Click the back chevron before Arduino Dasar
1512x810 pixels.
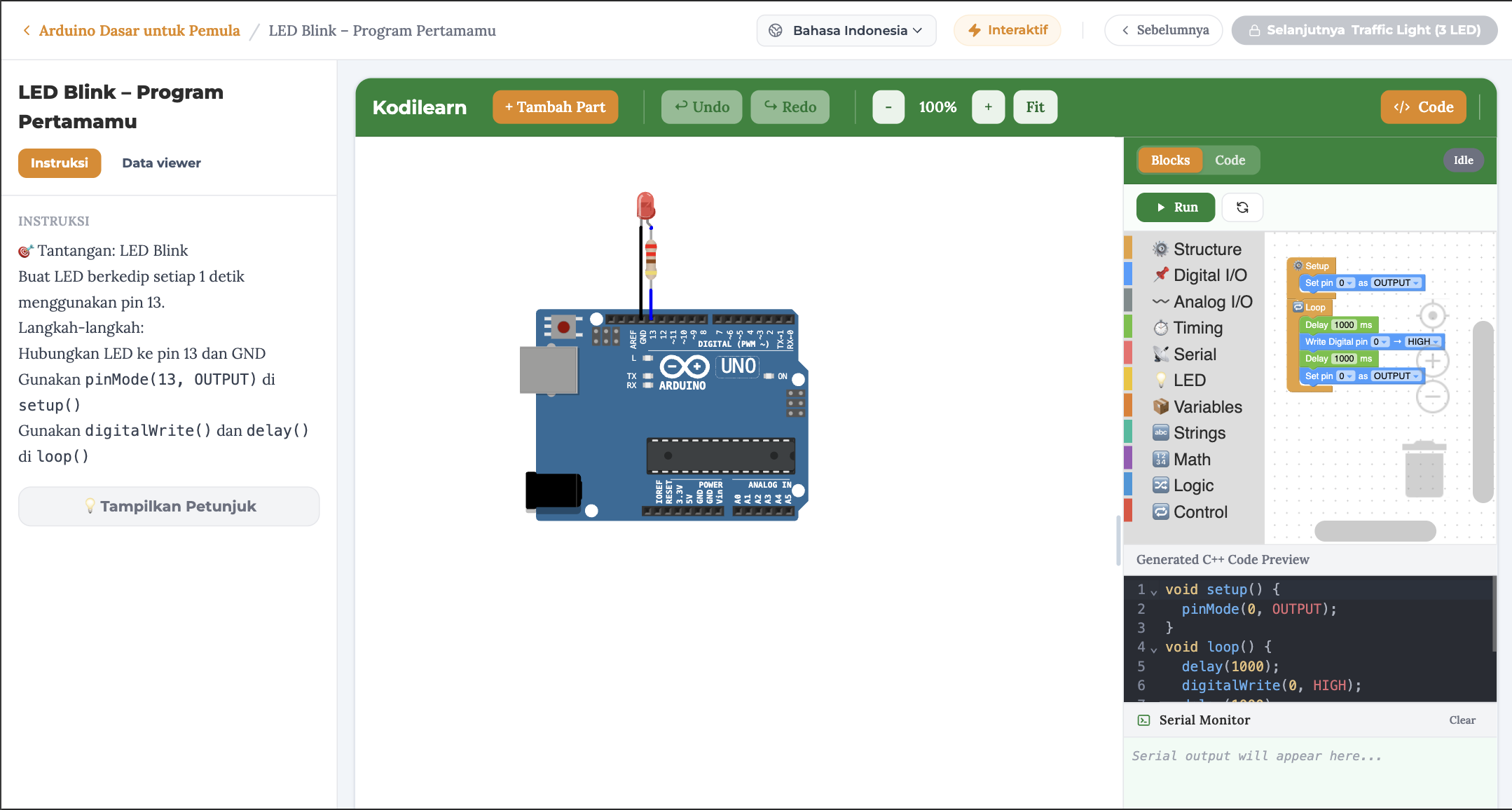27,30
